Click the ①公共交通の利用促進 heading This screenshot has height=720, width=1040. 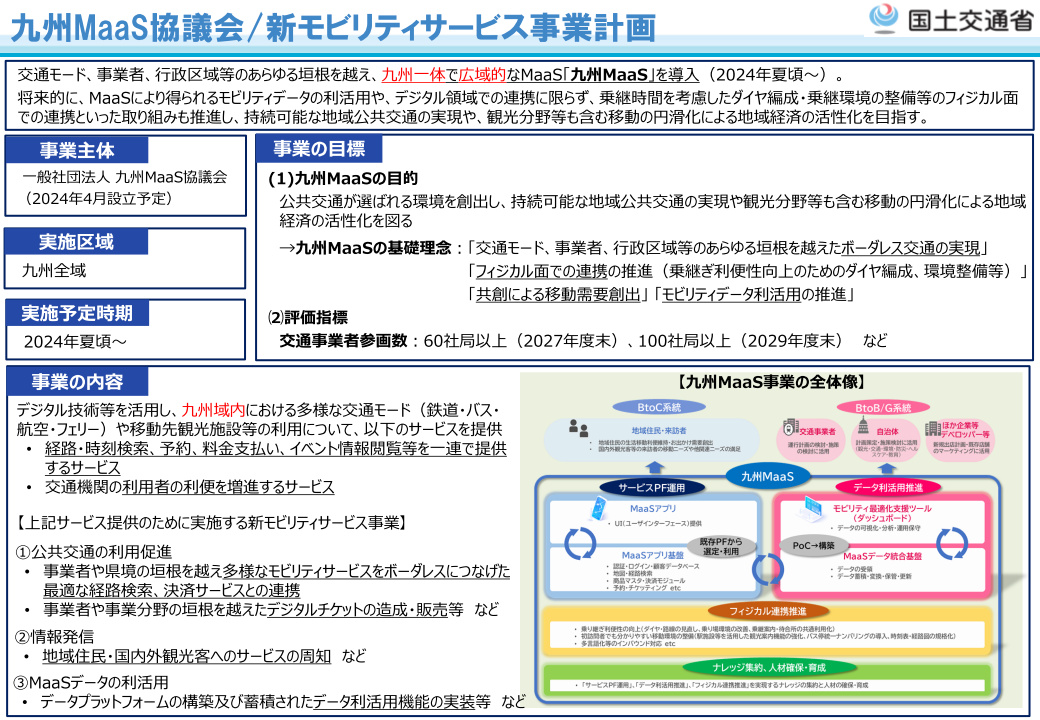[93, 552]
